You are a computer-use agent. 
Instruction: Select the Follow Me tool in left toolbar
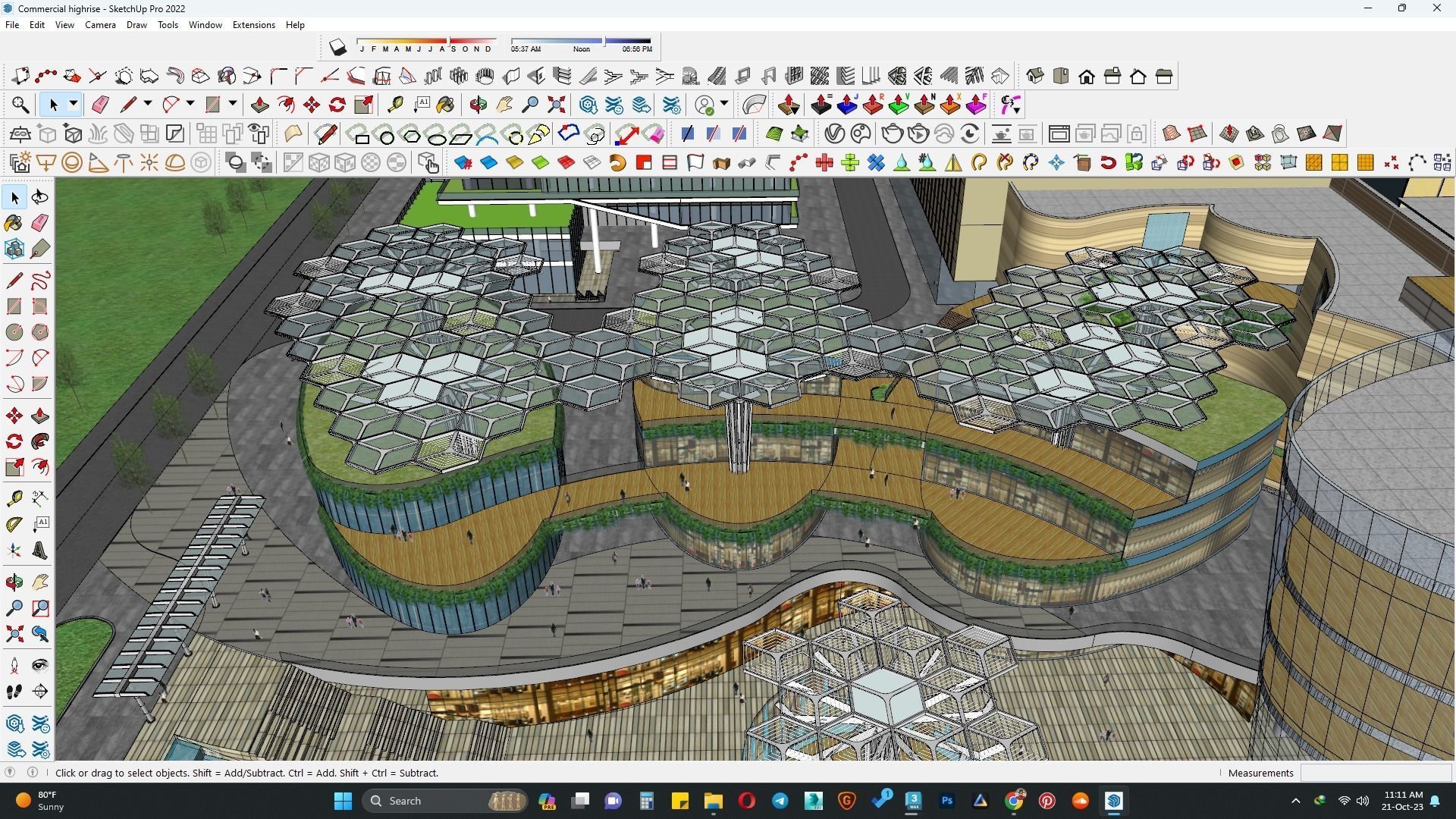(x=40, y=441)
